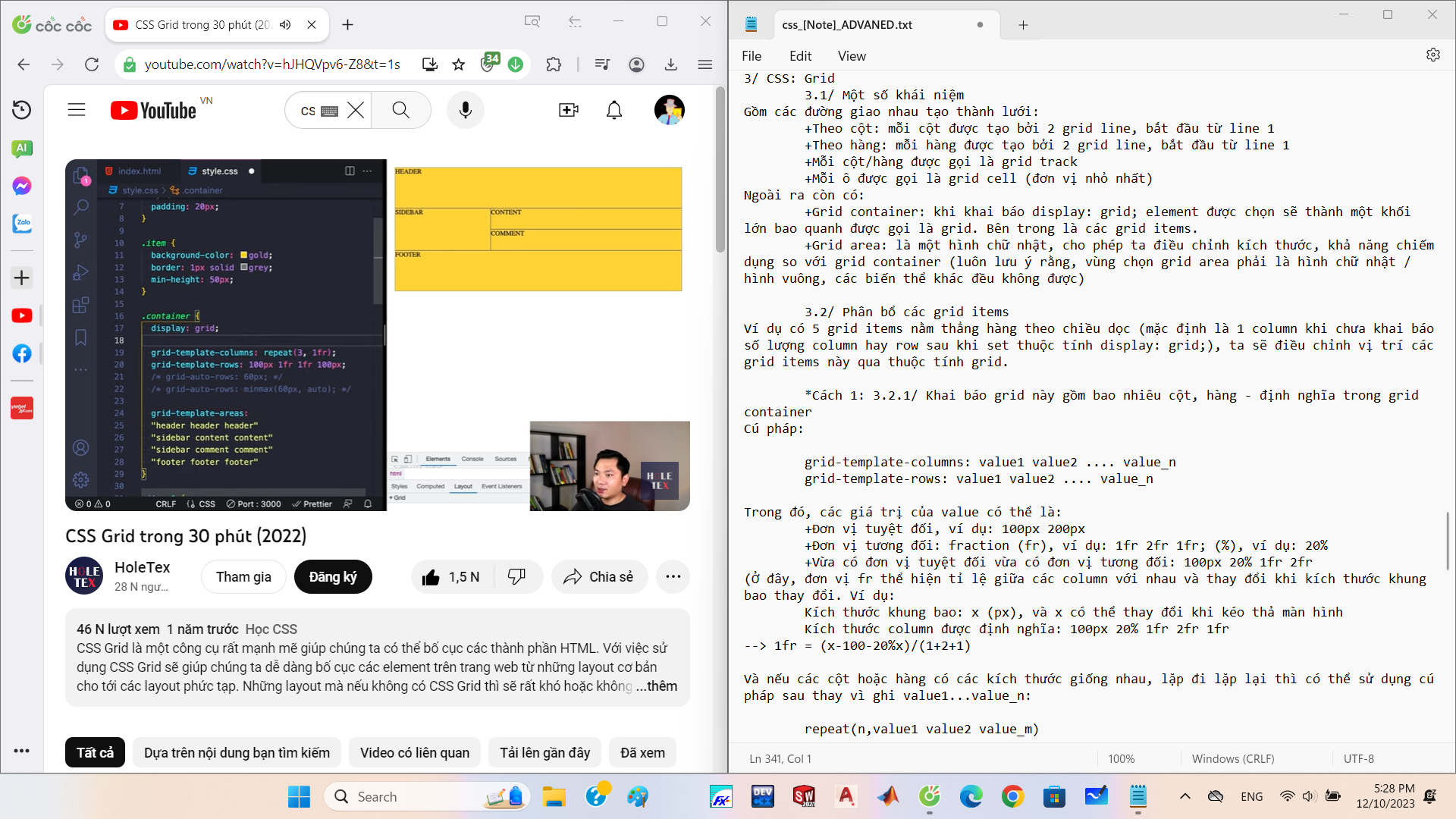Viewport: 1456px width, 819px height.
Task: Open Zalo in the browser sidebar
Action: (22, 224)
